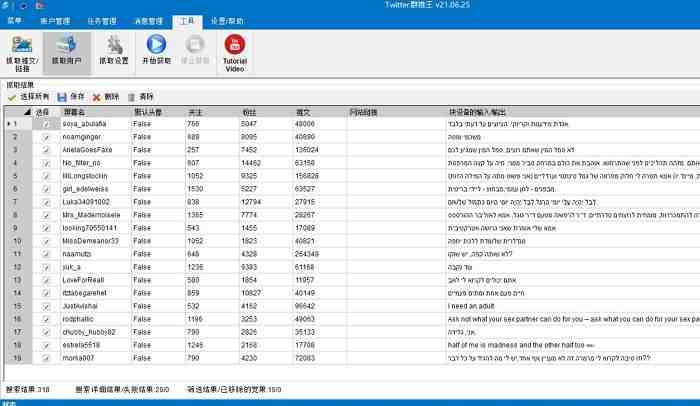Sort by the bio description column header
This screenshot has width=700, height=406.
click(573, 112)
